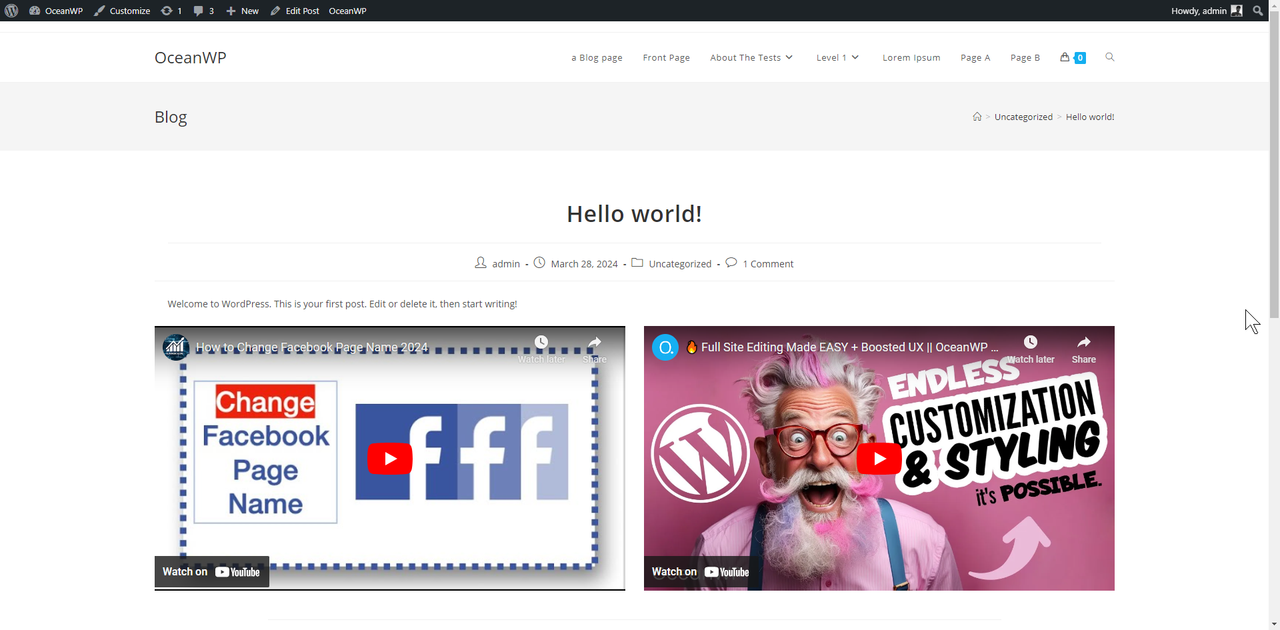The height and width of the screenshot is (630, 1280).
Task: Click the channel avatar on OceanWP video
Action: point(665,347)
